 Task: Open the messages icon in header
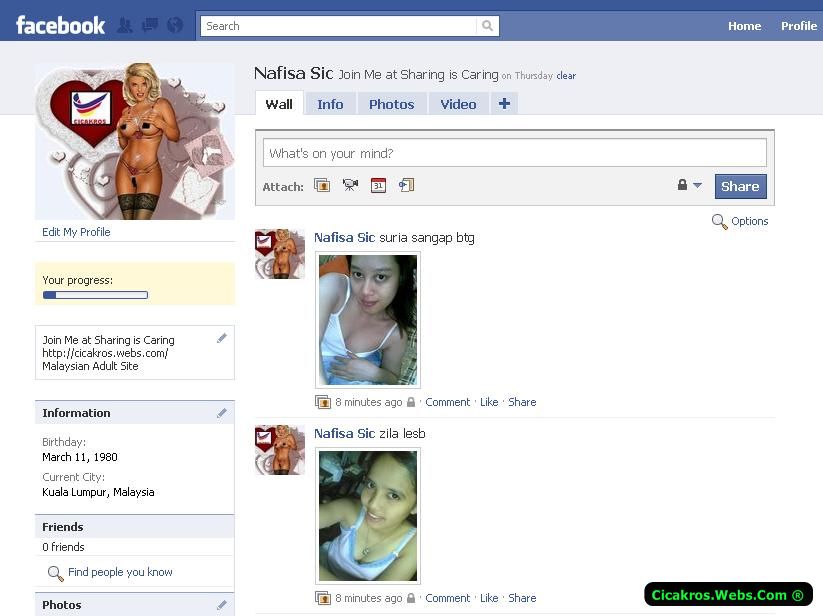[x=150, y=25]
